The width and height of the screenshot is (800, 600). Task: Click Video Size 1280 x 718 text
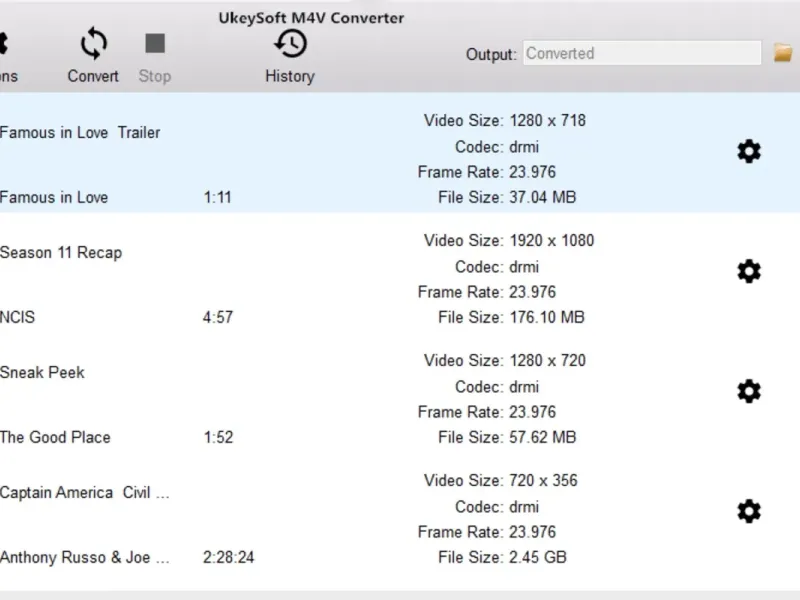(x=505, y=121)
